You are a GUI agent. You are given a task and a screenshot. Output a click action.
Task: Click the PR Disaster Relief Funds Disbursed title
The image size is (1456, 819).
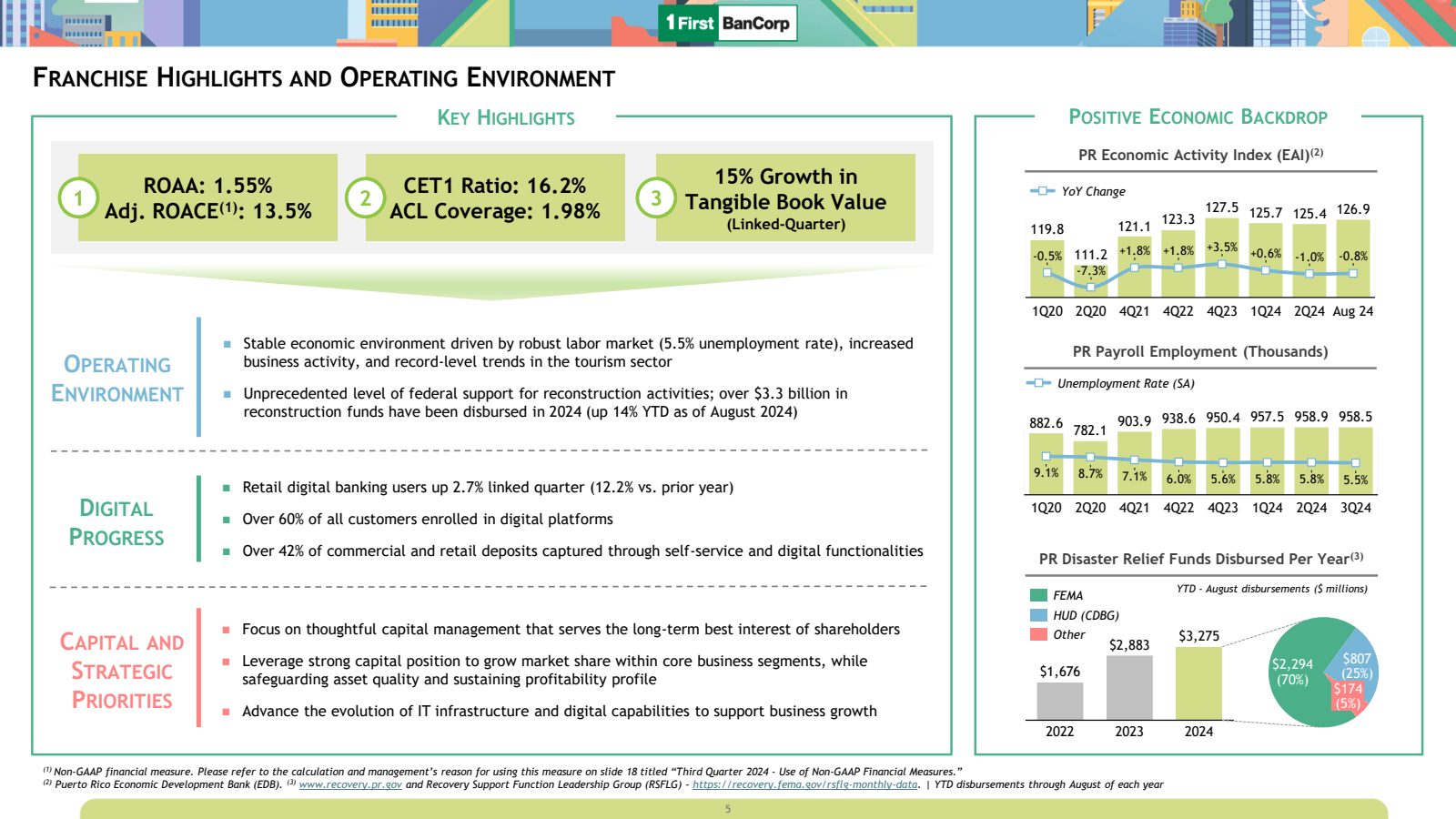1201,559
